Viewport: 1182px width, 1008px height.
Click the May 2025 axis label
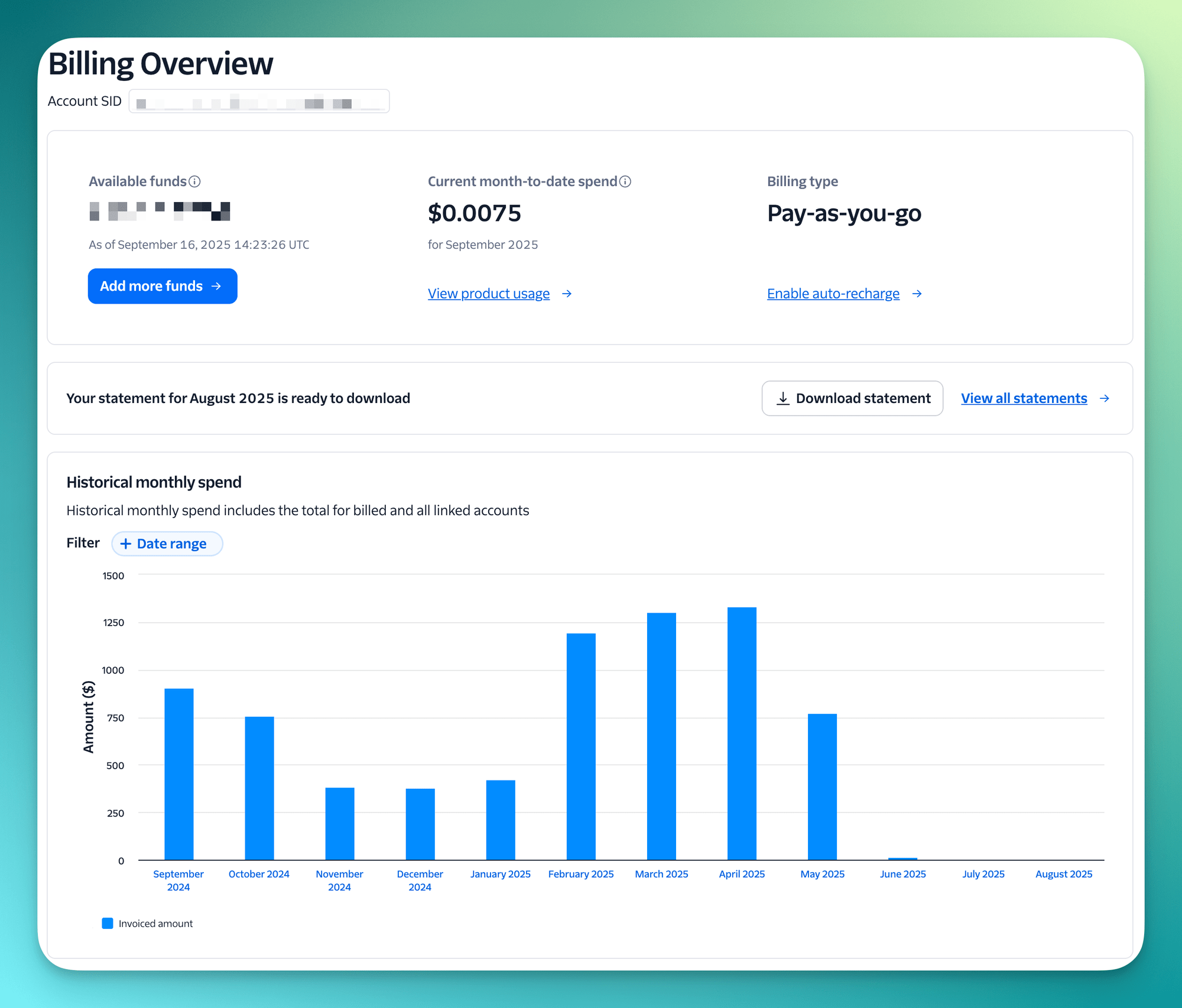822,874
